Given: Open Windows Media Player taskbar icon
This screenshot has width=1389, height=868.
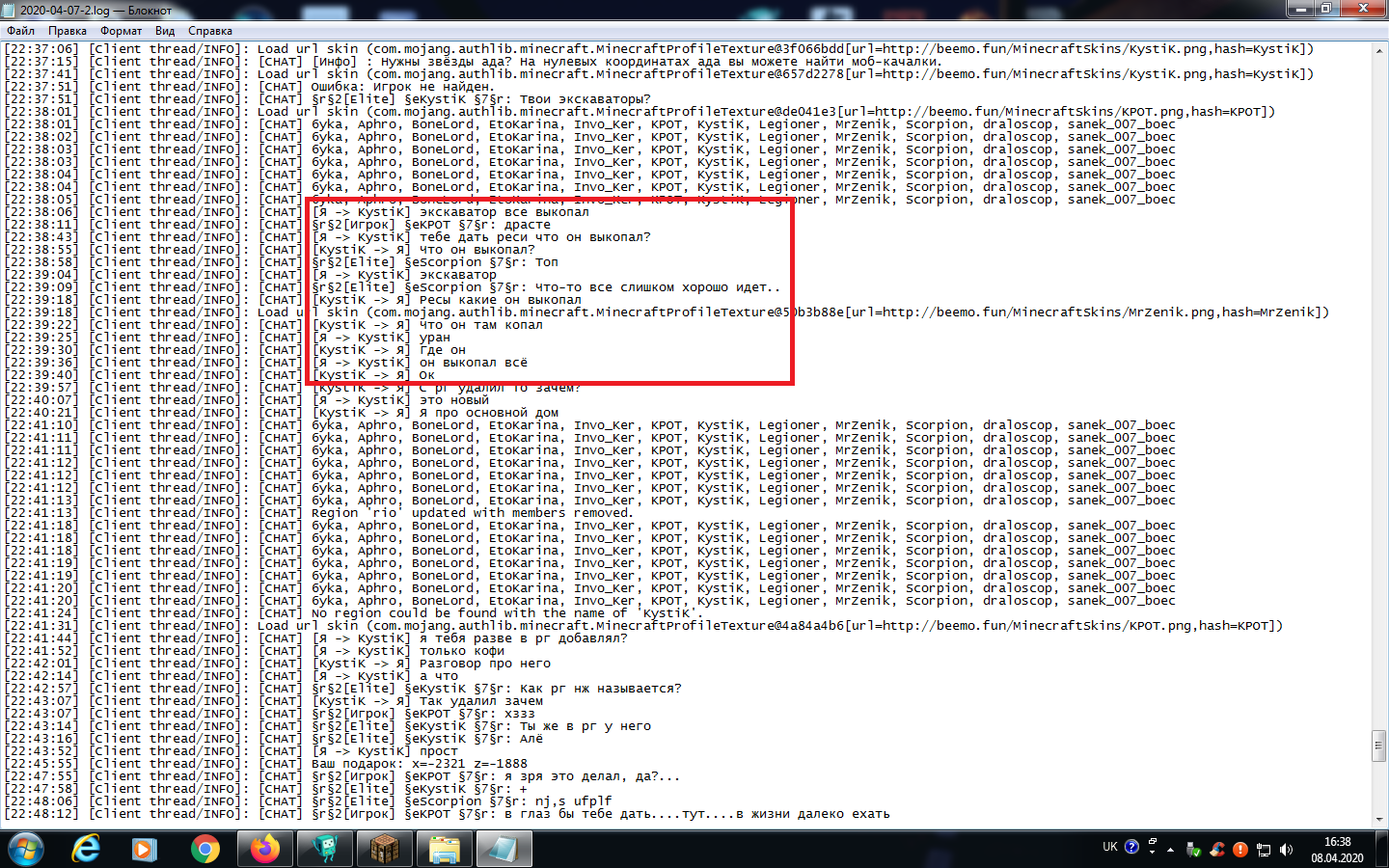Looking at the screenshot, I should [x=145, y=849].
